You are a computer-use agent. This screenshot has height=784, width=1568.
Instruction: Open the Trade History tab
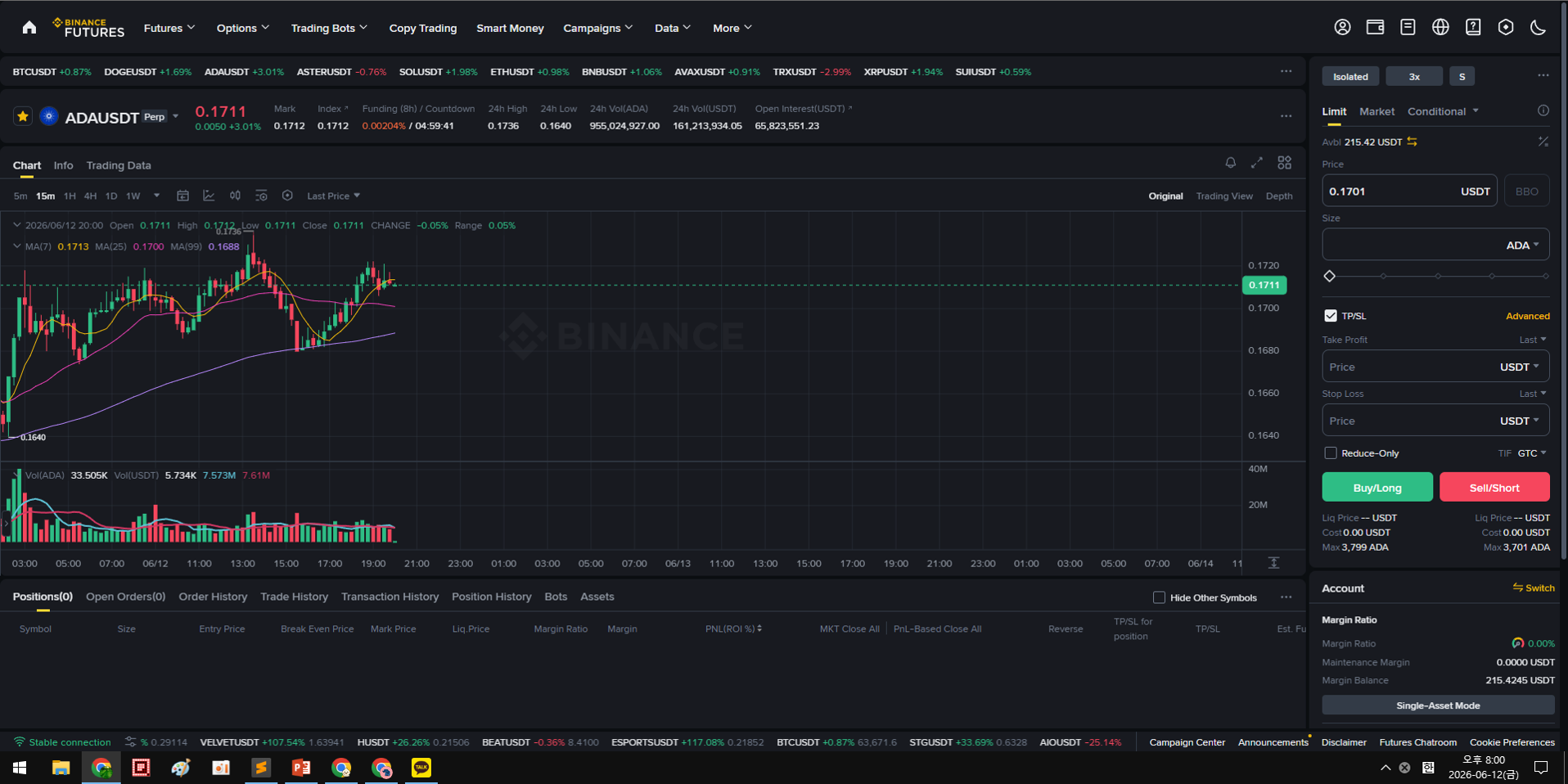(294, 597)
